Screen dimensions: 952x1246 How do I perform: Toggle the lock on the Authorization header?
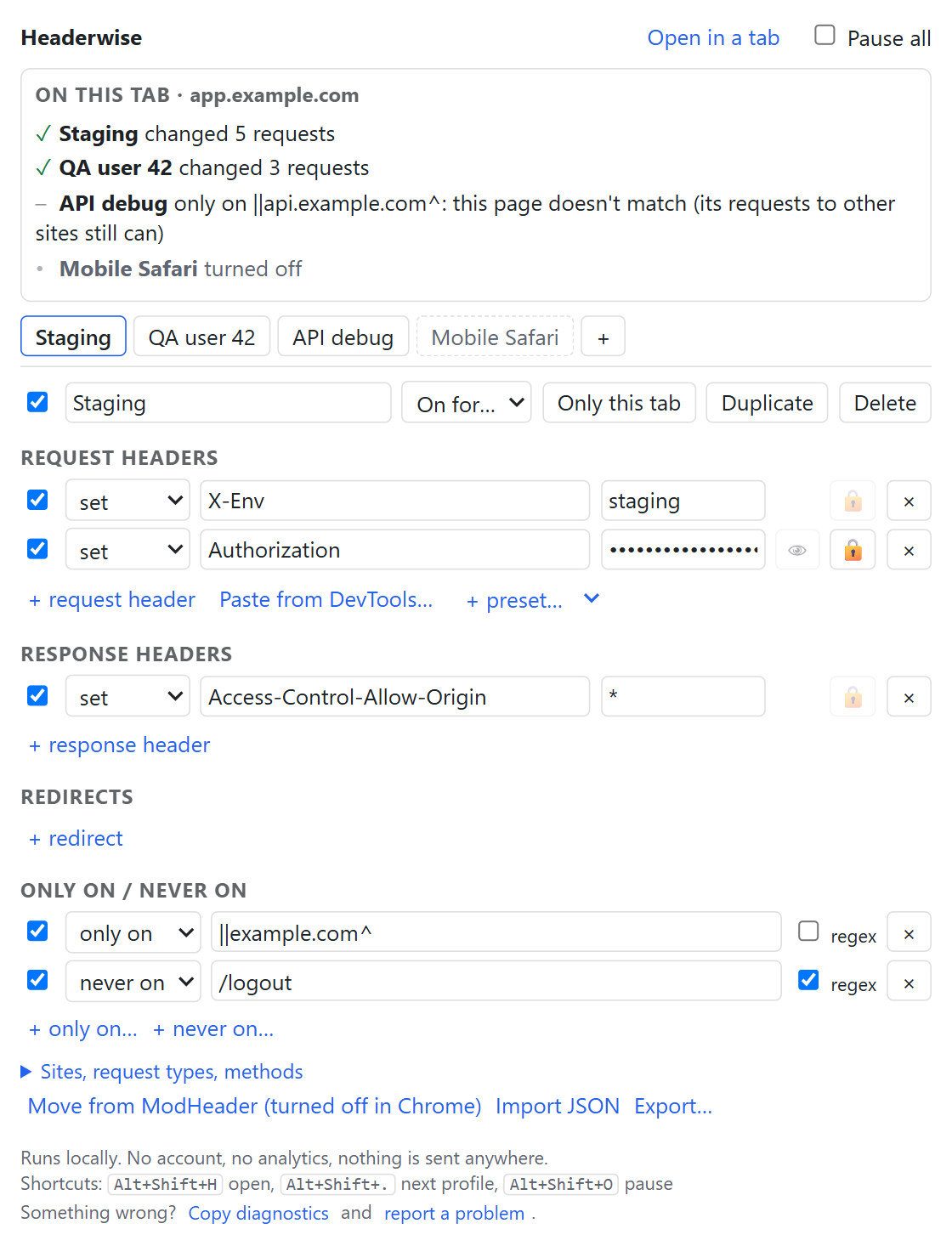[x=853, y=550]
